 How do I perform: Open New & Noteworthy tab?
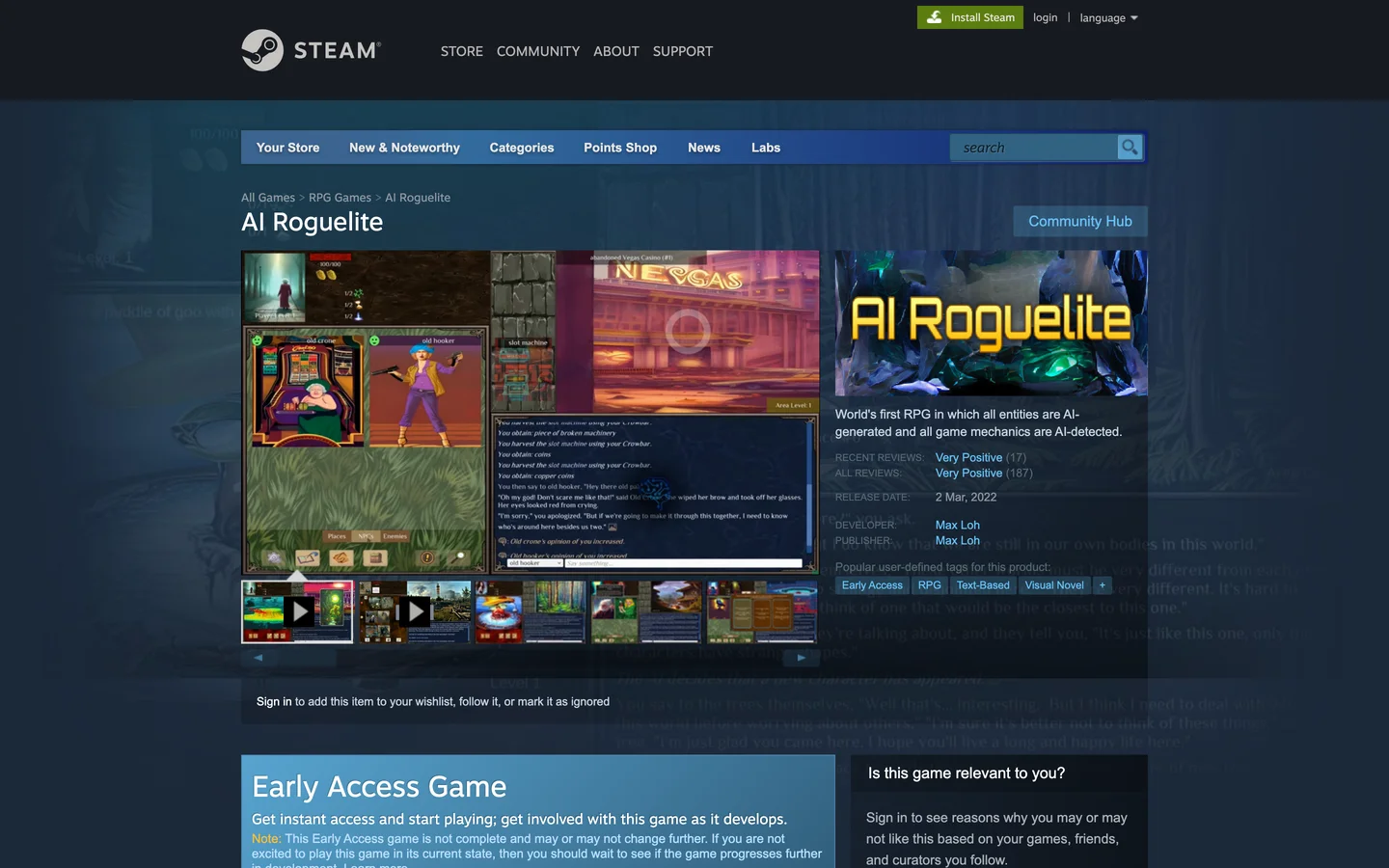(x=404, y=148)
